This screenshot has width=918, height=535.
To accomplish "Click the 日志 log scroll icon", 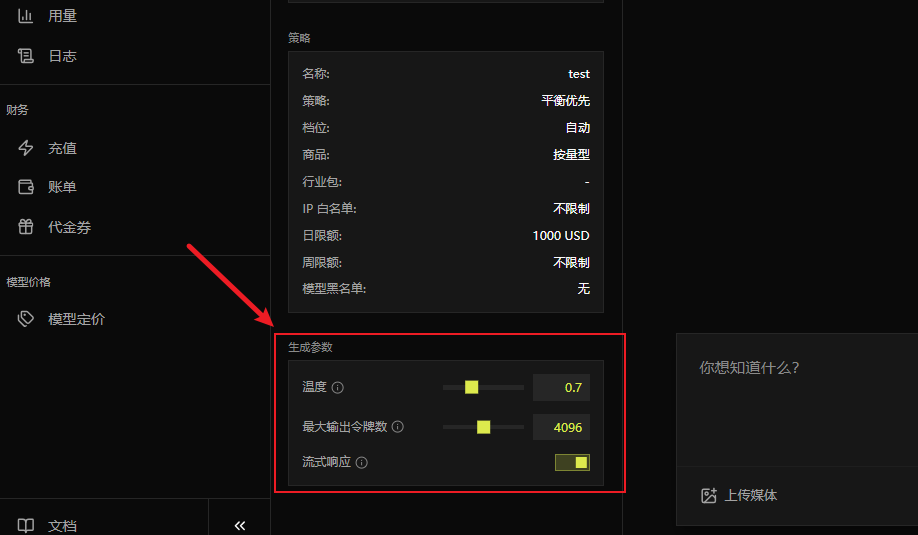I will click(25, 56).
